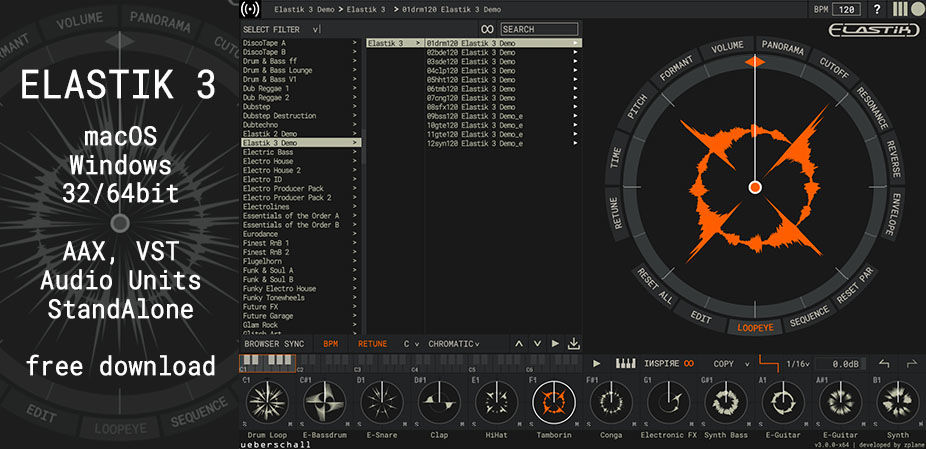The width and height of the screenshot is (926, 449).
Task: Mute the Drum Loop pad with its M
Action: point(290,424)
